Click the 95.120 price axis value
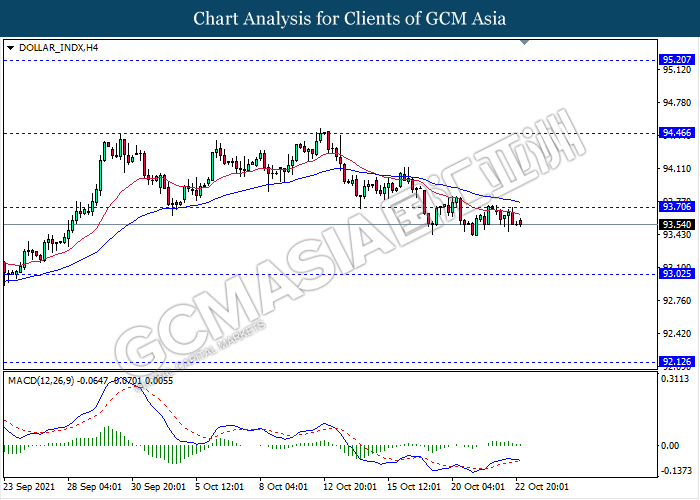Image resolution: width=700 pixels, height=500 pixels. (676, 70)
